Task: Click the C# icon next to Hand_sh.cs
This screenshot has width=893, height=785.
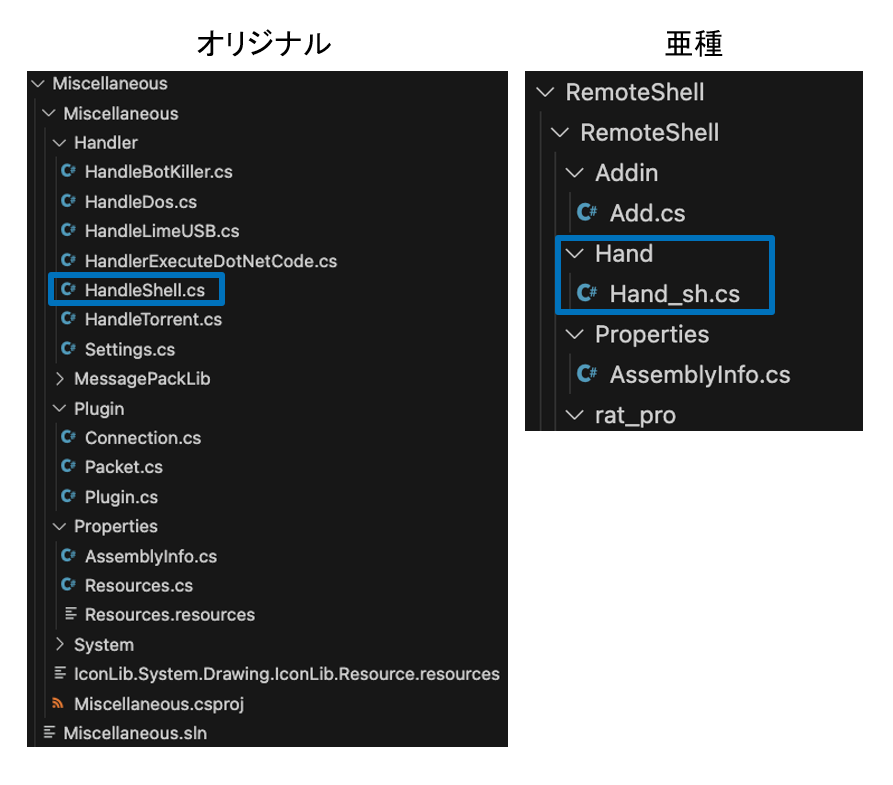Action: 587,293
